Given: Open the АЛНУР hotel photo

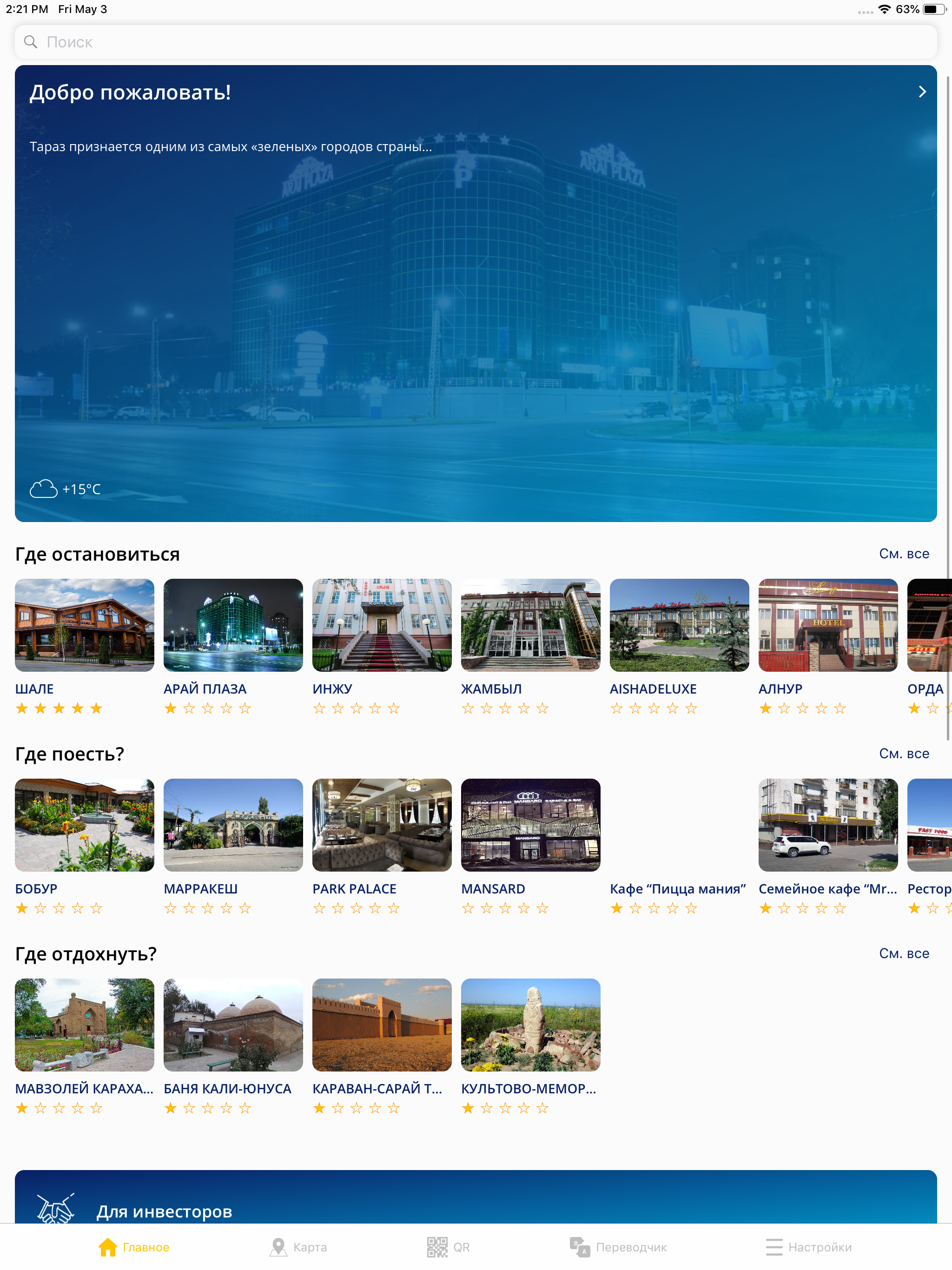Looking at the screenshot, I should pos(828,625).
